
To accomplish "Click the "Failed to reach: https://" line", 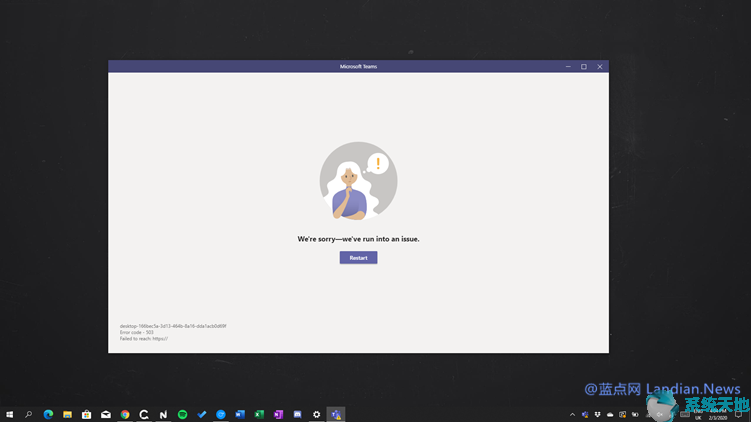I will (x=144, y=339).
